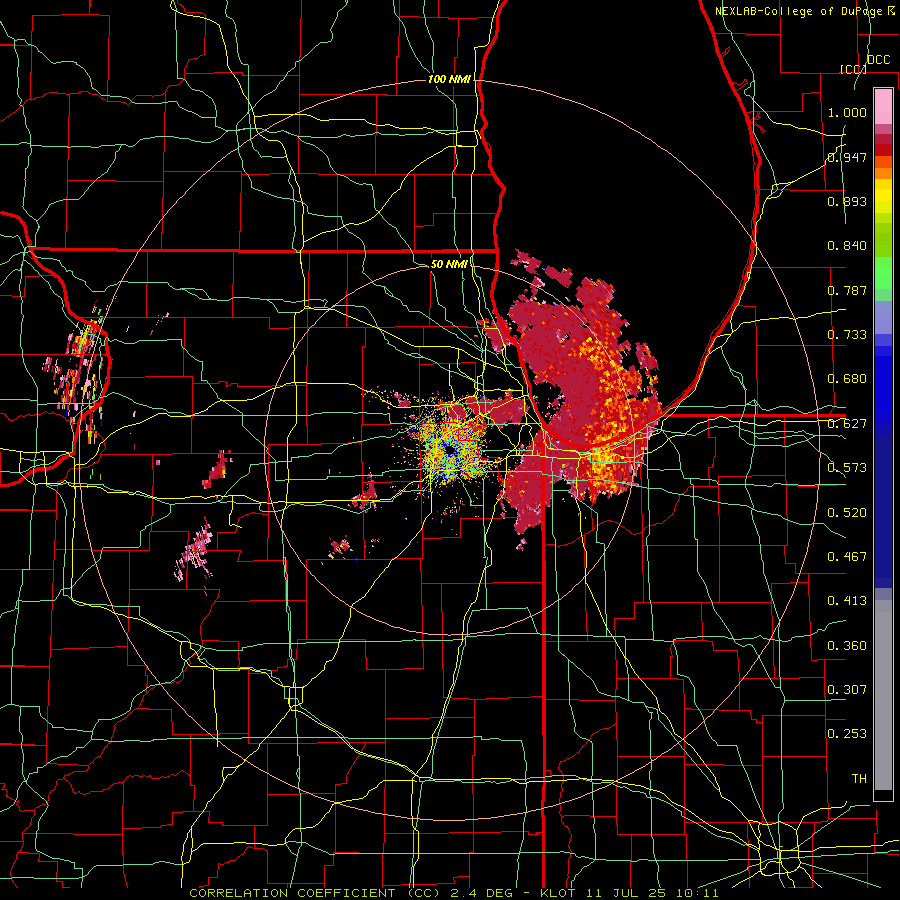Click the 100 NMI range ring label
Viewport: 900px width, 900px height.
click(x=449, y=79)
